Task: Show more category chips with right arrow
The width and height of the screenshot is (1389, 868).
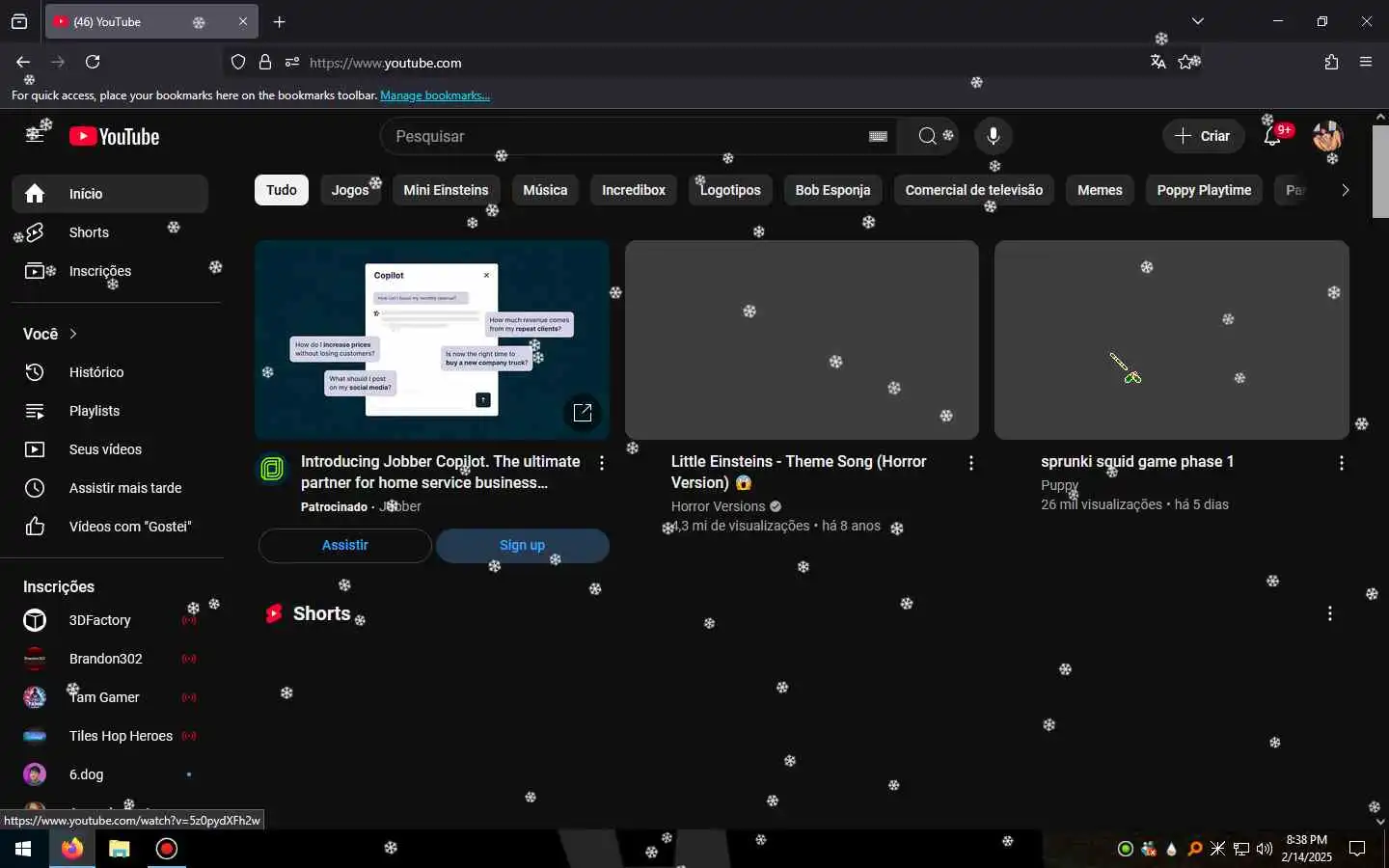Action: click(x=1345, y=190)
